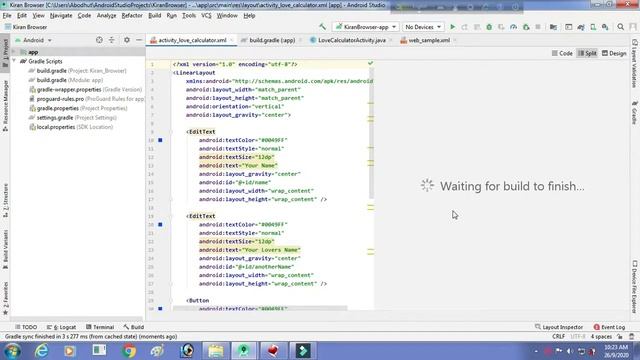Open the Event Log
This screenshot has height=360, width=640.
click(609, 327)
